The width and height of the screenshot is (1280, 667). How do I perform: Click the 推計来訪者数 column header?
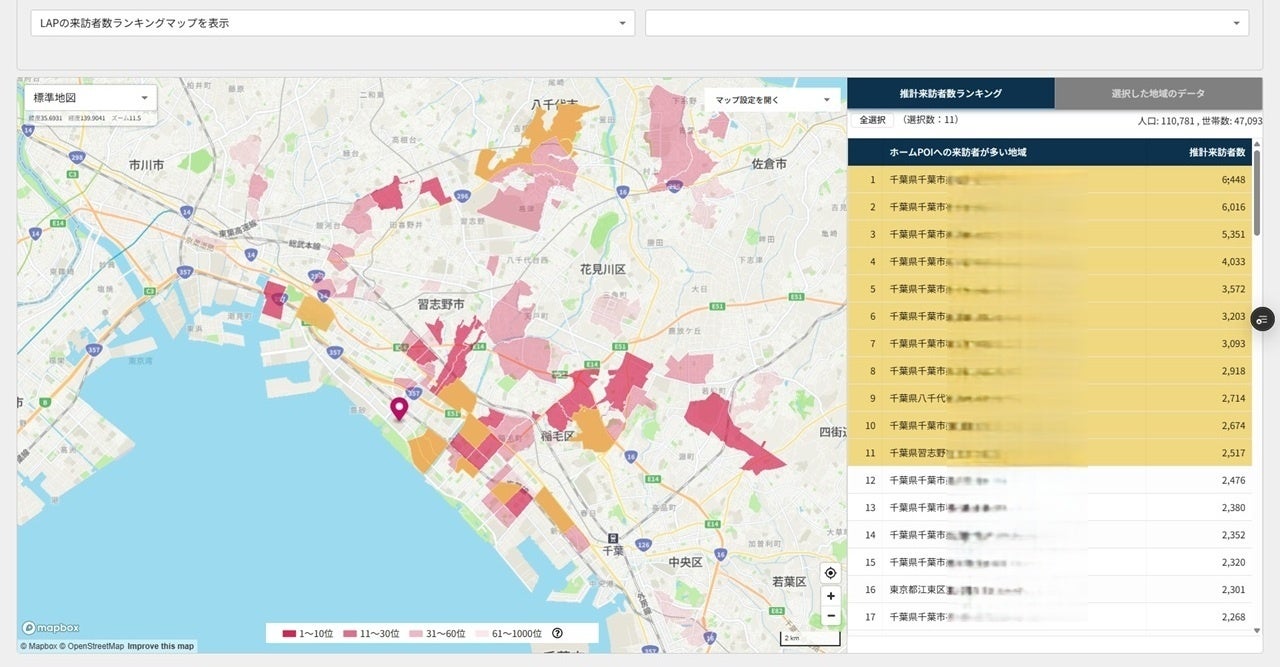pos(1216,152)
